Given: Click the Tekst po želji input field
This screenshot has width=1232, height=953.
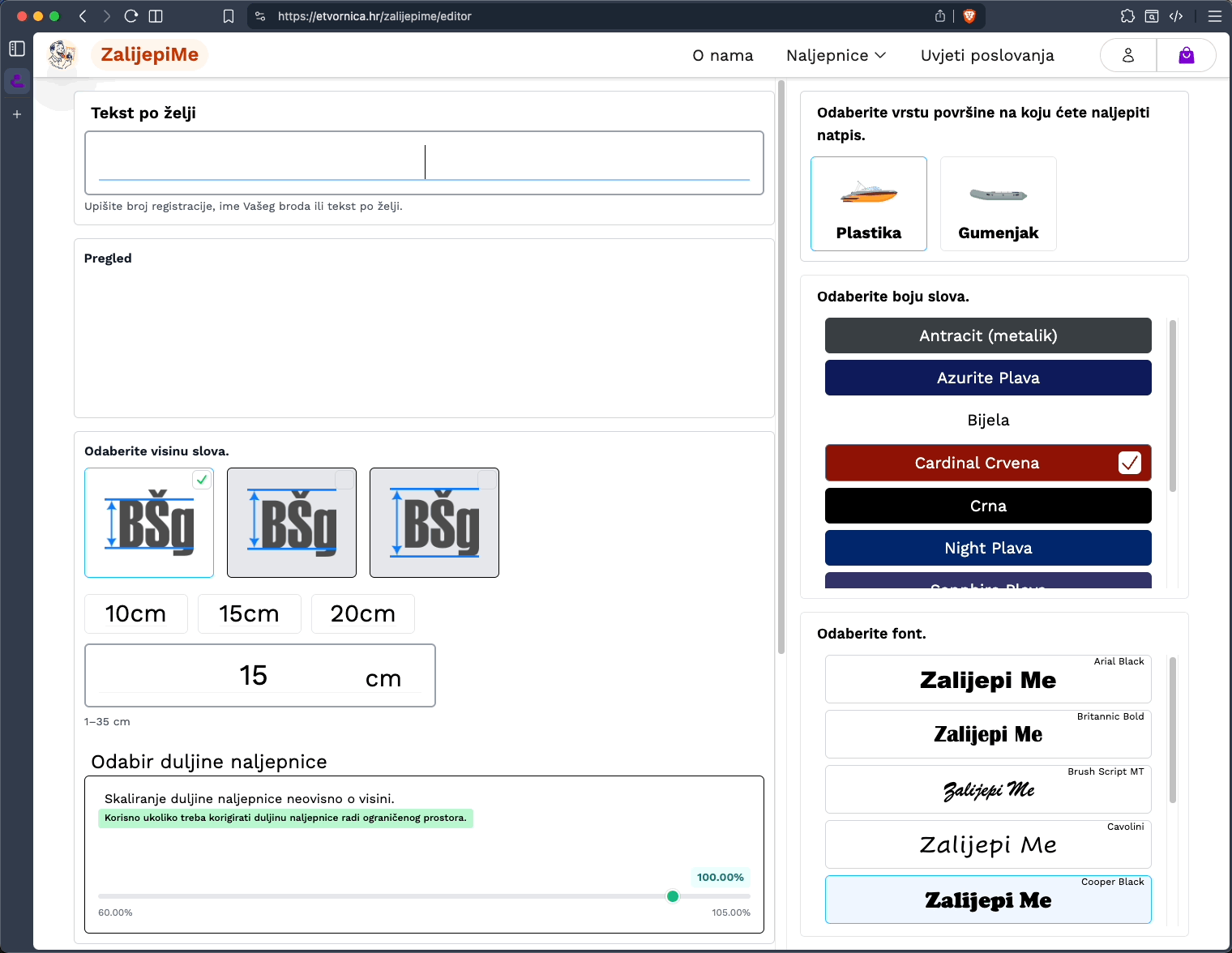Looking at the screenshot, I should point(424,163).
